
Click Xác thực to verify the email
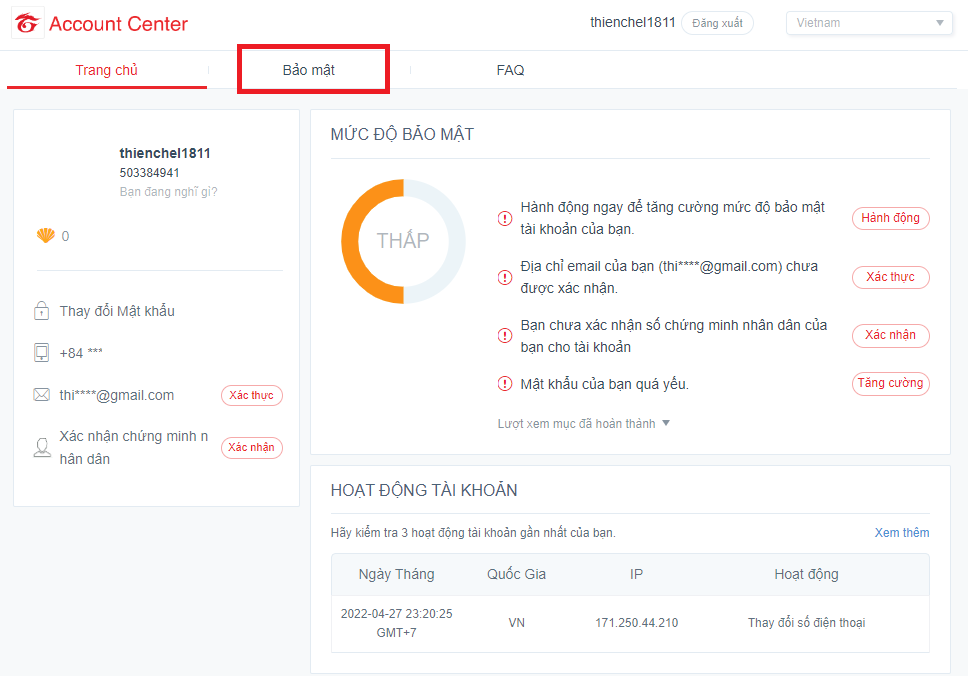[251, 395]
